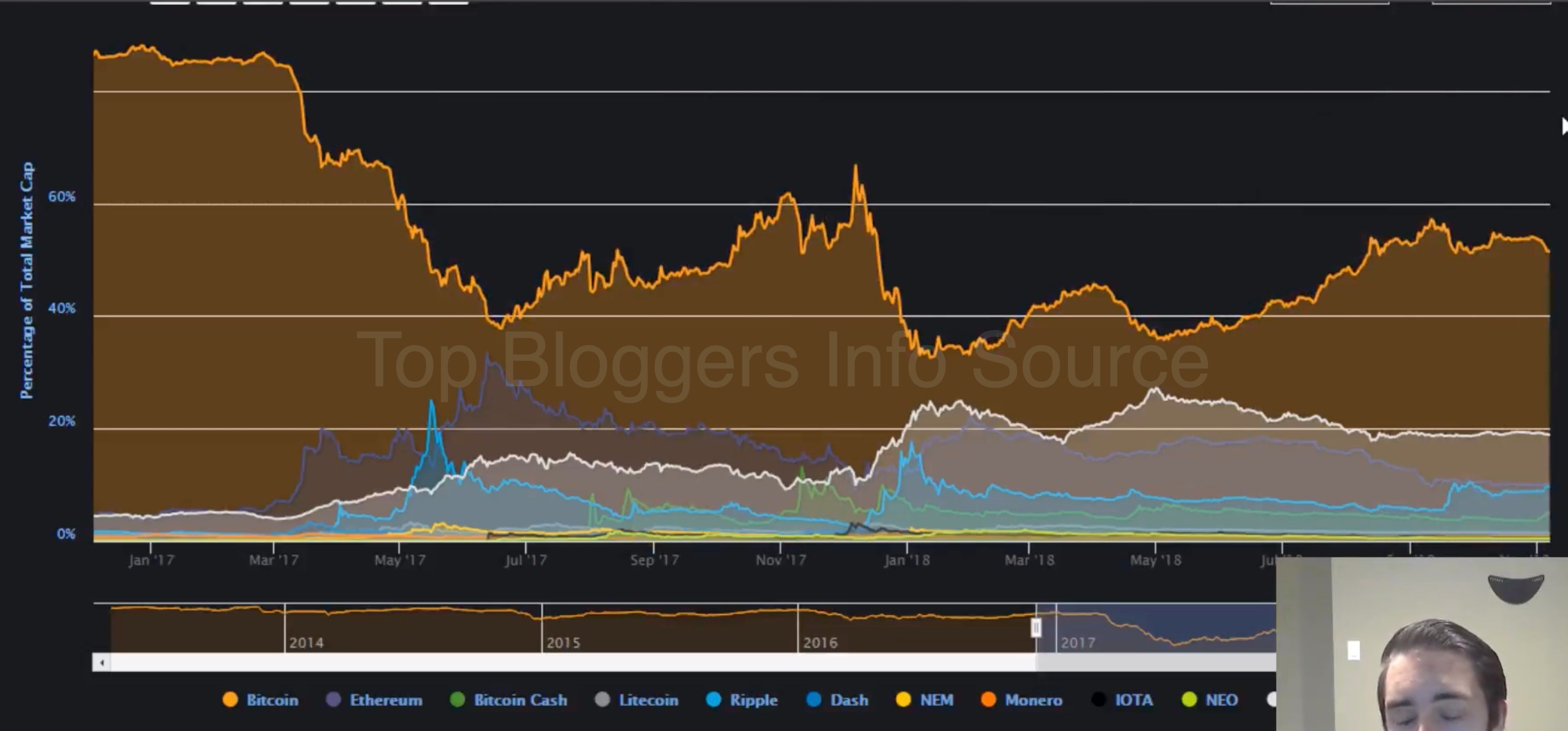This screenshot has height=731, width=1568.
Task: Click the IOTA black legend dot
Action: (x=1099, y=700)
